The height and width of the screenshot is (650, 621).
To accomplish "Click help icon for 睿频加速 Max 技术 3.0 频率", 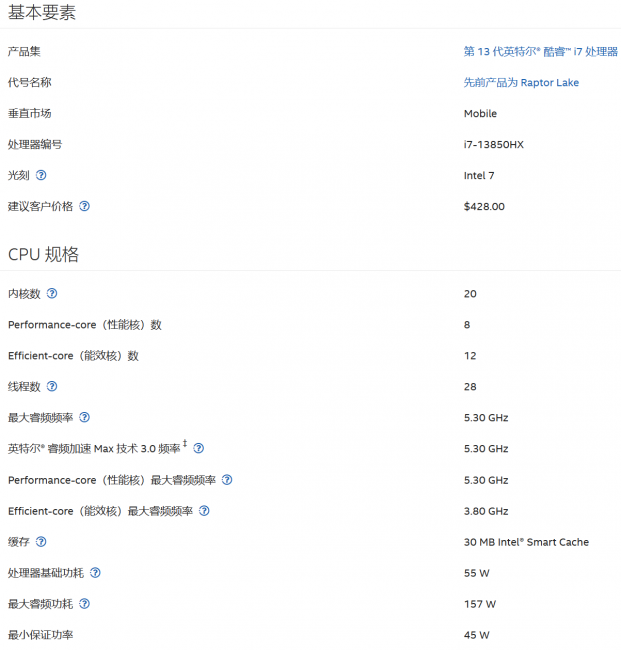I will pyautogui.click(x=199, y=448).
